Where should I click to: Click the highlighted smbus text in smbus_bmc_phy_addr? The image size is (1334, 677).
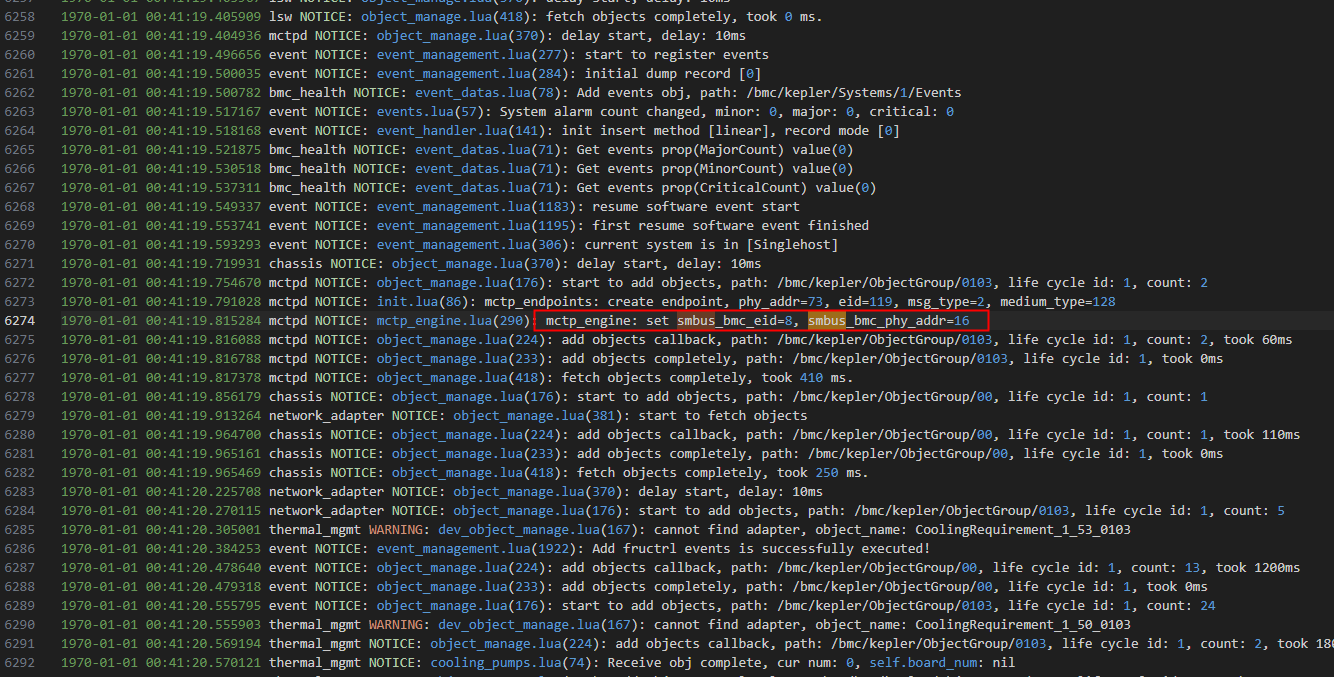827,321
